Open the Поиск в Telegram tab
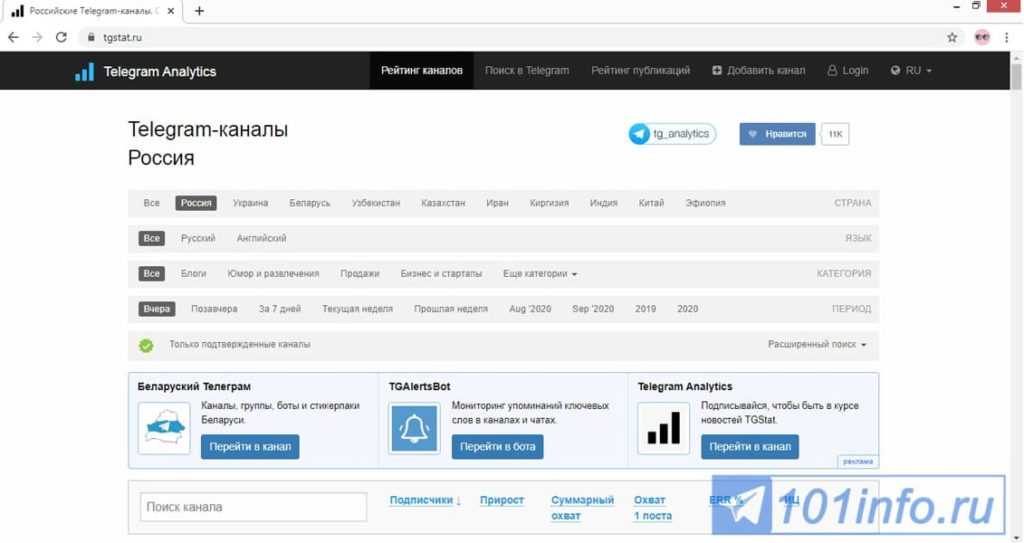The height and width of the screenshot is (543, 1024). 526,71
